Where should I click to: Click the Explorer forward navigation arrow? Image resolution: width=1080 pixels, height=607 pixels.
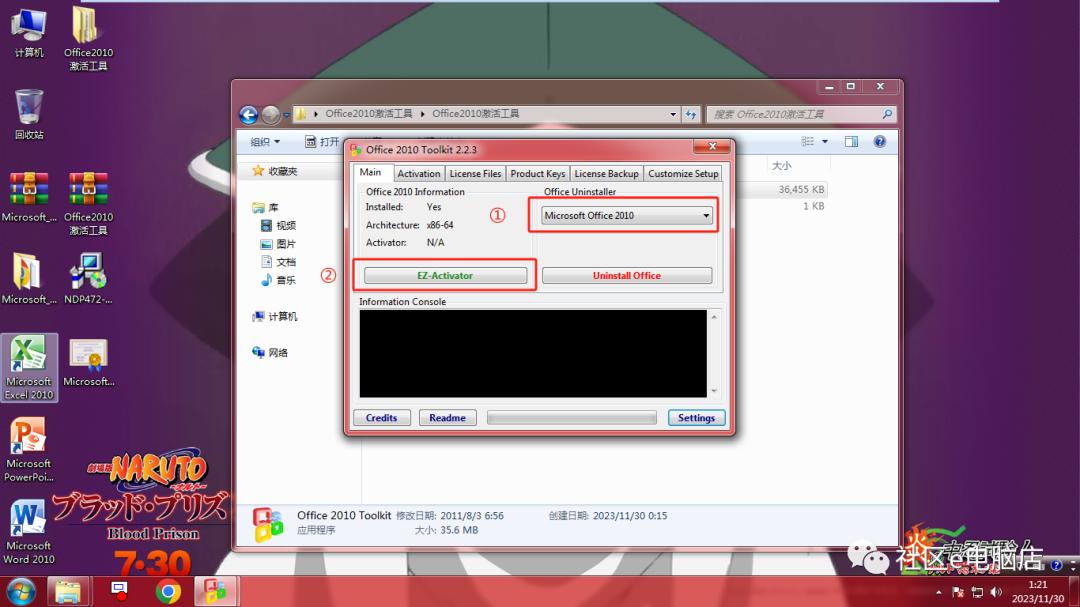[271, 114]
